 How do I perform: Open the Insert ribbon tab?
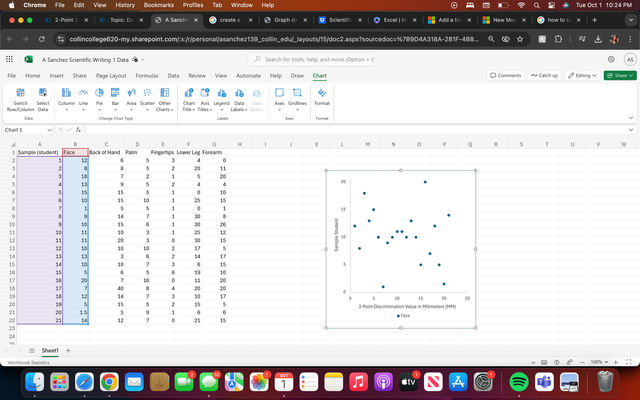[56, 76]
